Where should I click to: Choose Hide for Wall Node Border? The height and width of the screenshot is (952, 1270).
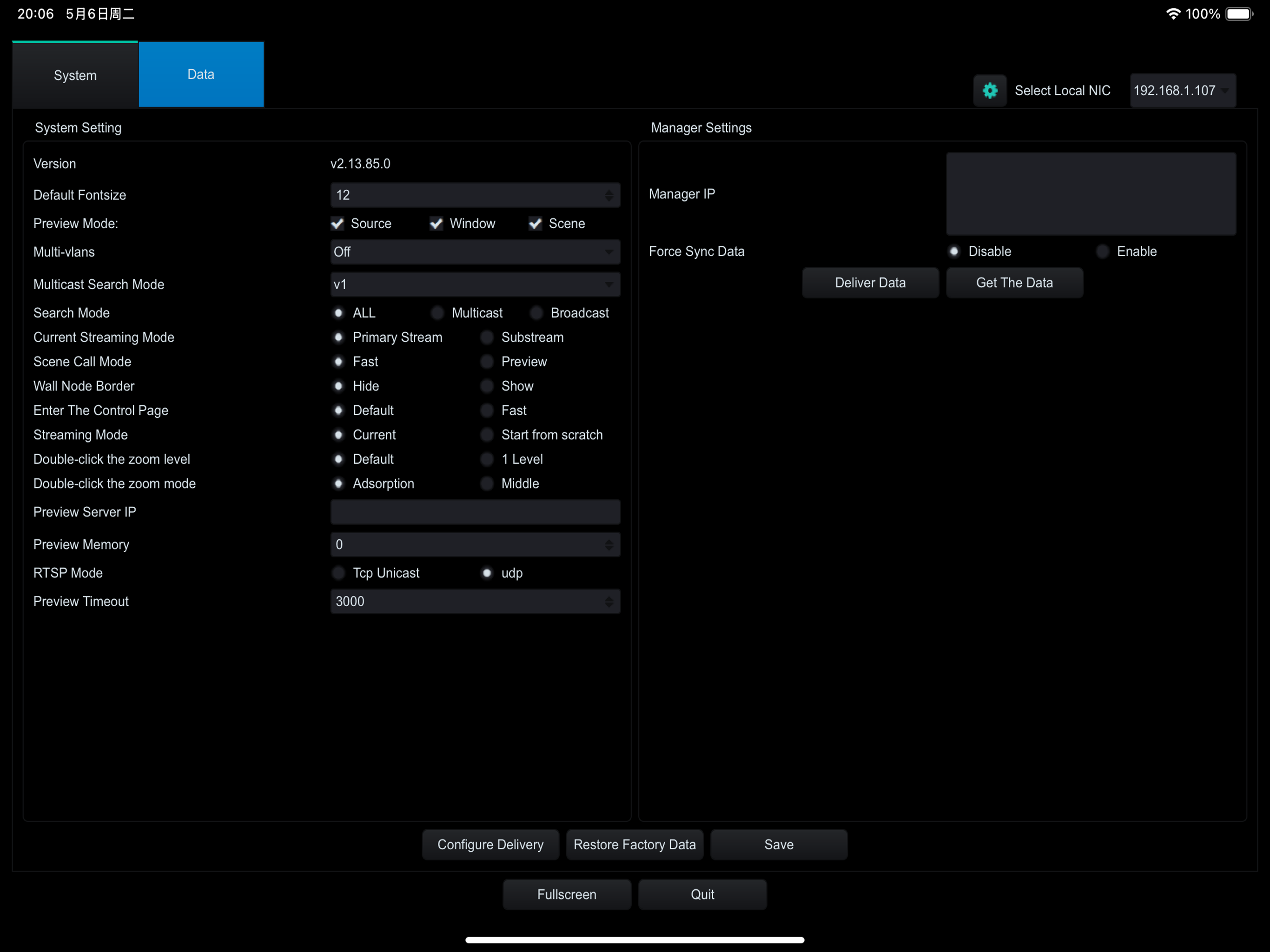point(338,386)
